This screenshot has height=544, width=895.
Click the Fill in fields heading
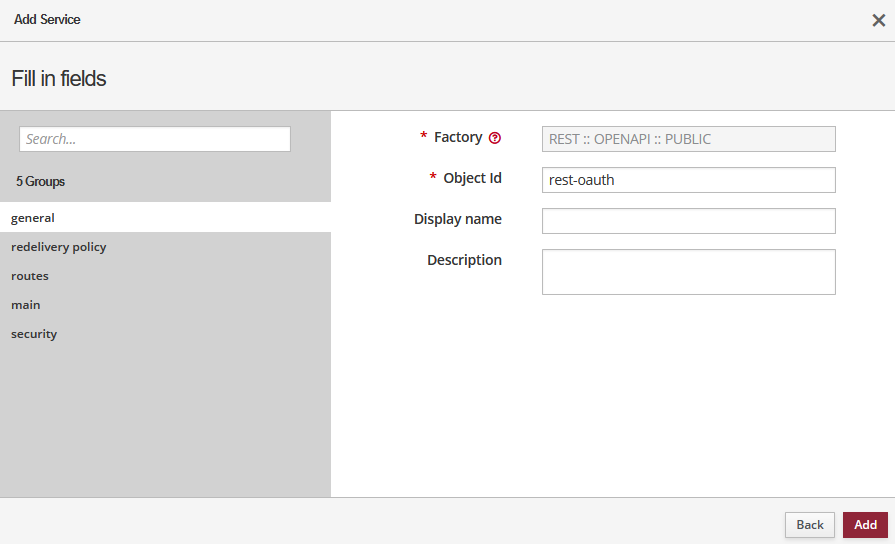point(59,78)
